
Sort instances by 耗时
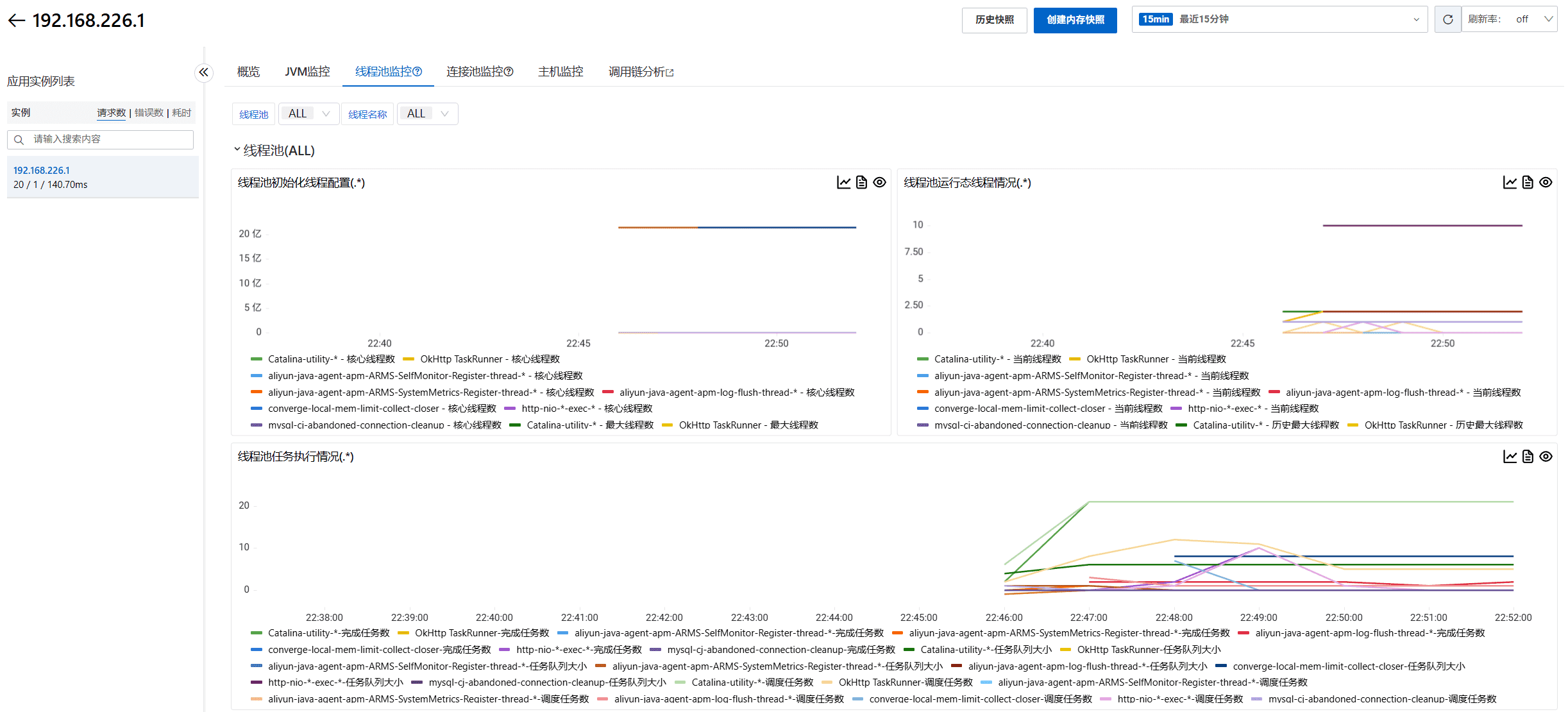pos(181,113)
